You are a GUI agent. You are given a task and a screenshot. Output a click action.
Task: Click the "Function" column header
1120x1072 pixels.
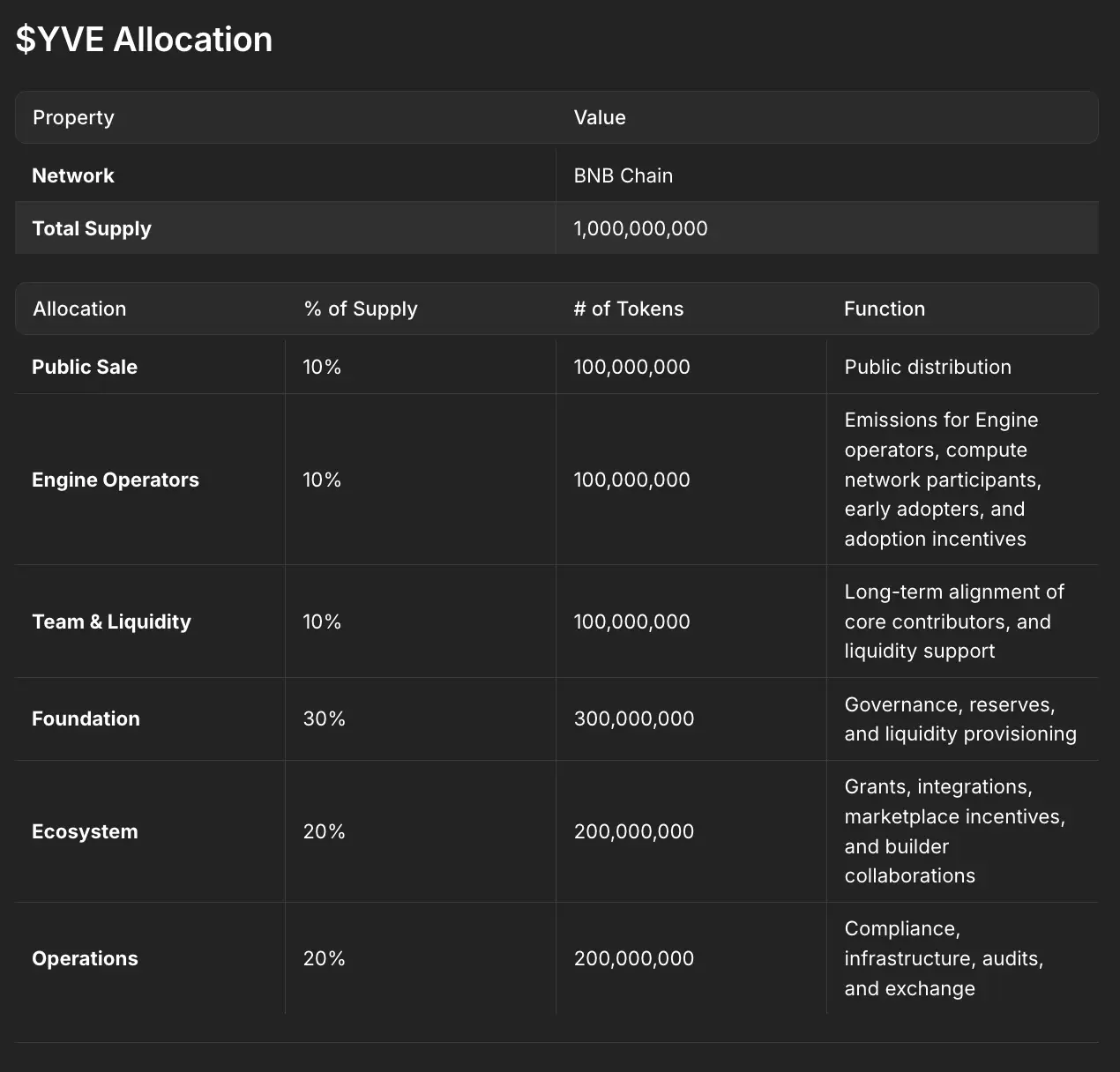pyautogui.click(x=885, y=309)
